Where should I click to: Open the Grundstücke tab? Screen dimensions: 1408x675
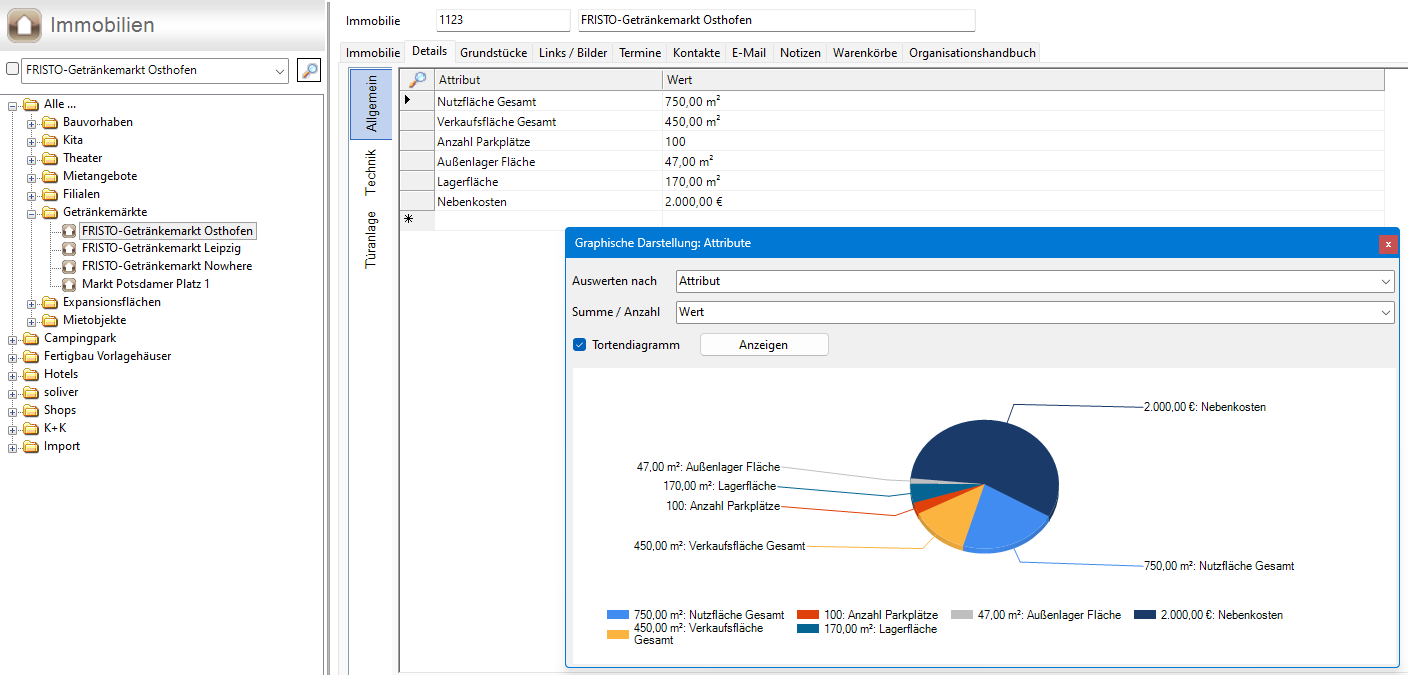click(x=494, y=53)
